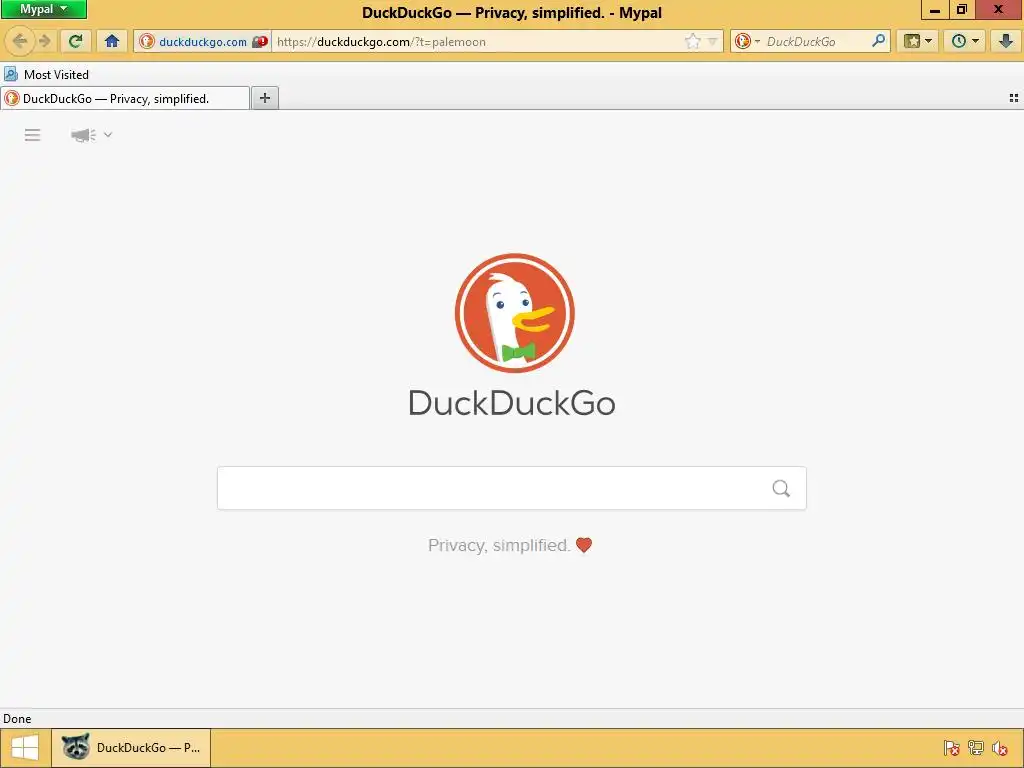Click the main DuckDuckGo search box
The width and height of the screenshot is (1024, 768).
tap(512, 488)
